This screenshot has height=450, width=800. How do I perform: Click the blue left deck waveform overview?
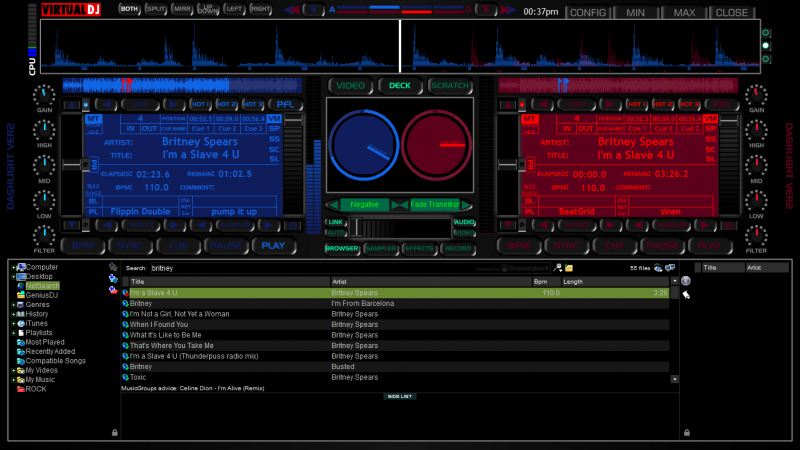point(182,85)
